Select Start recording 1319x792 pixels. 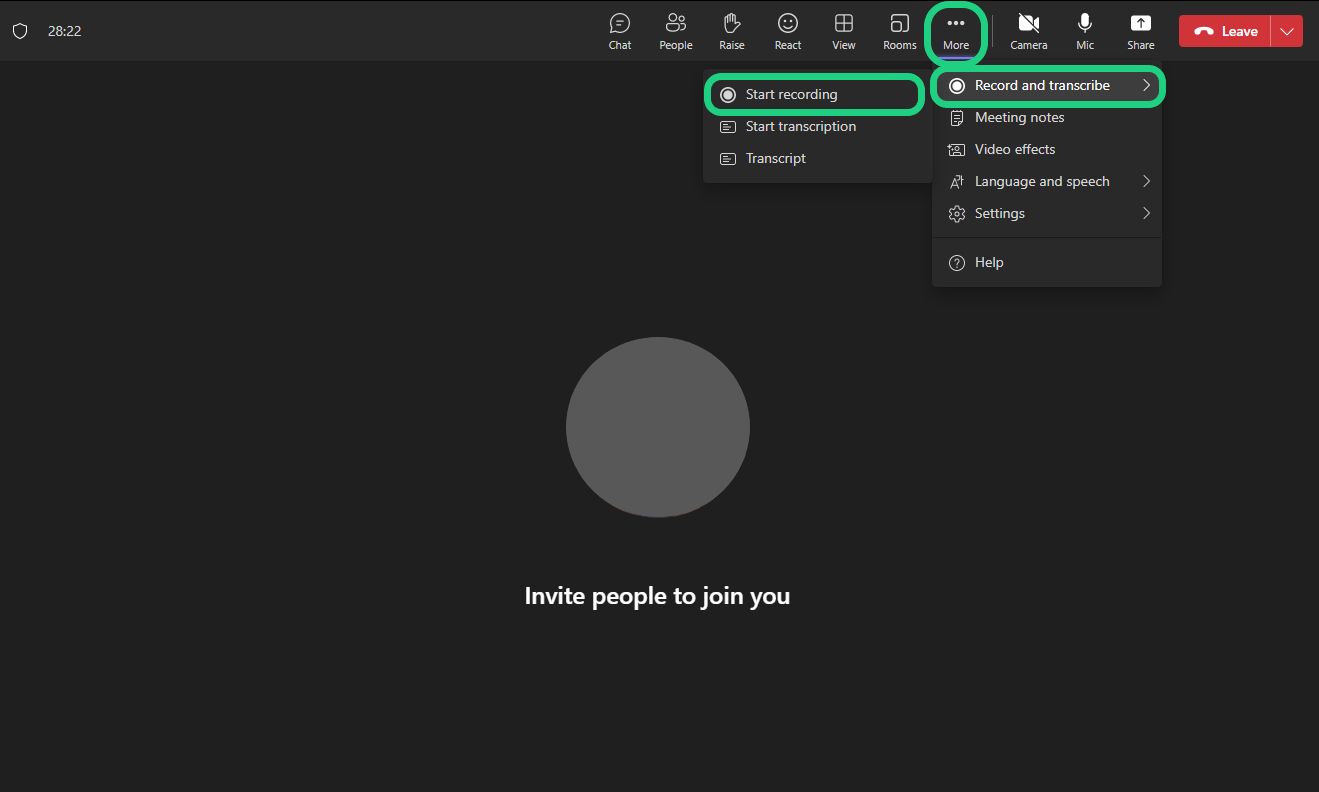point(791,94)
